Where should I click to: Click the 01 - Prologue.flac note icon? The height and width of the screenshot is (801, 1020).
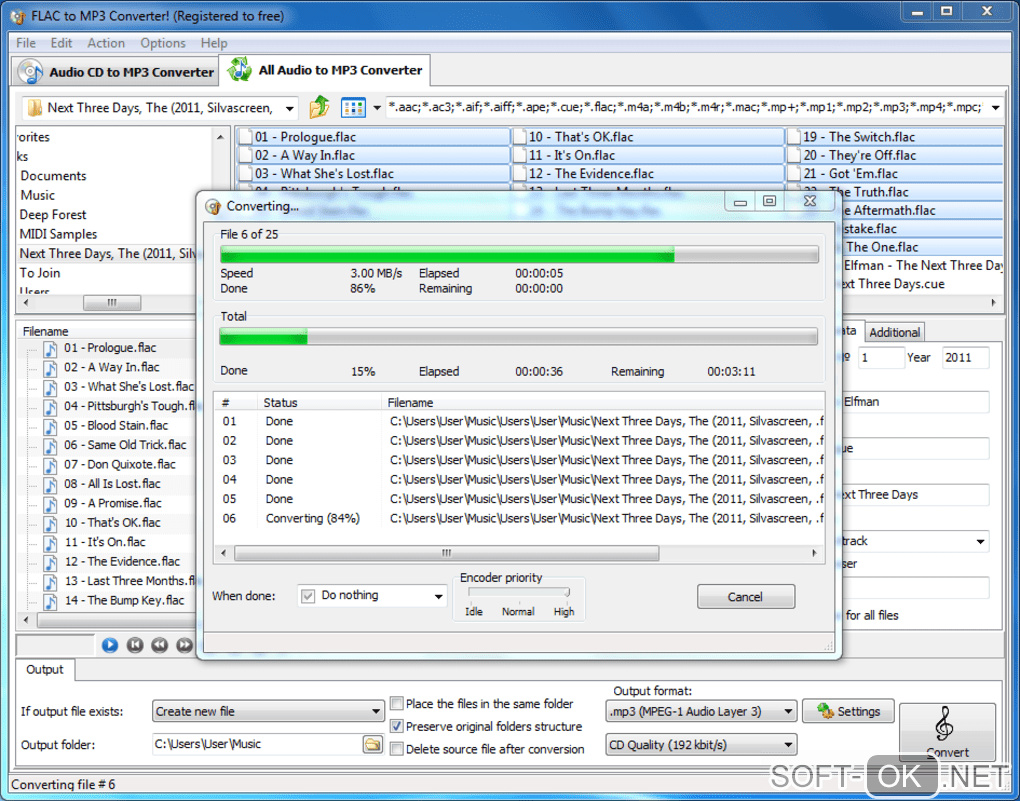point(50,349)
